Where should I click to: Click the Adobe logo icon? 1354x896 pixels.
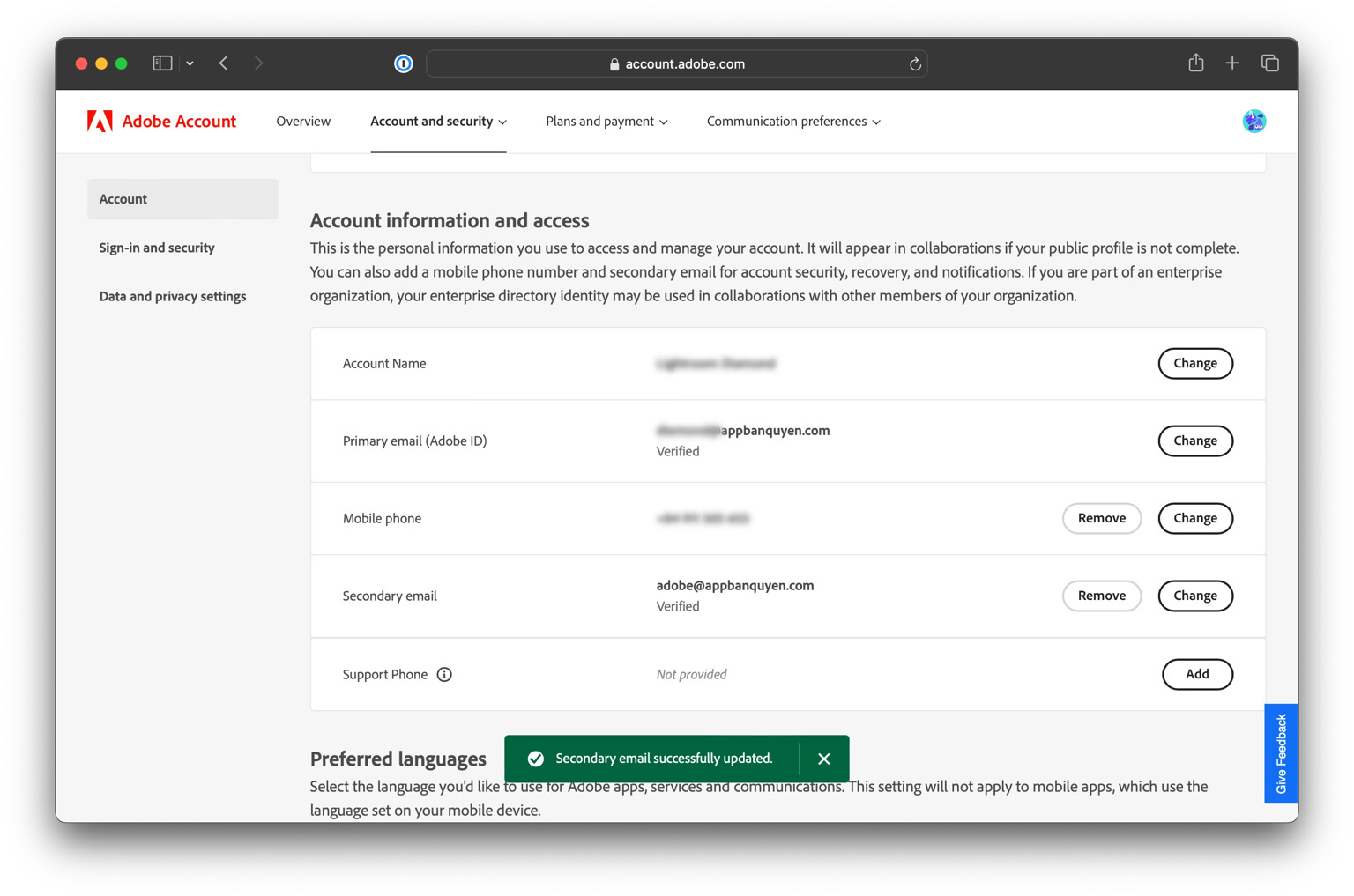(x=100, y=122)
